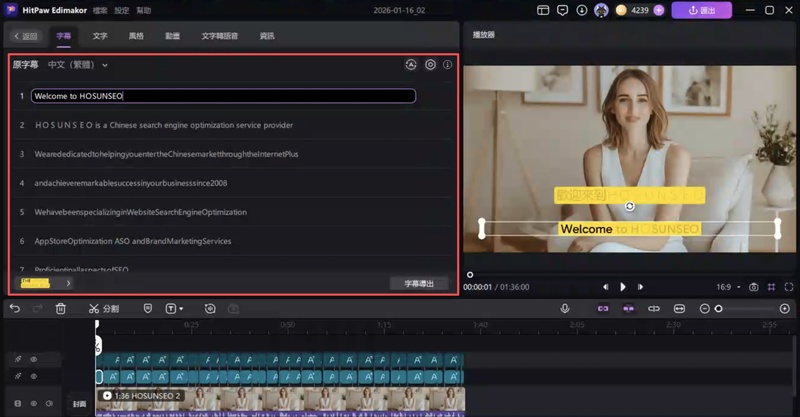The width and height of the screenshot is (800, 417).
Task: Click the snapshot camera icon under player
Action: tap(753, 287)
